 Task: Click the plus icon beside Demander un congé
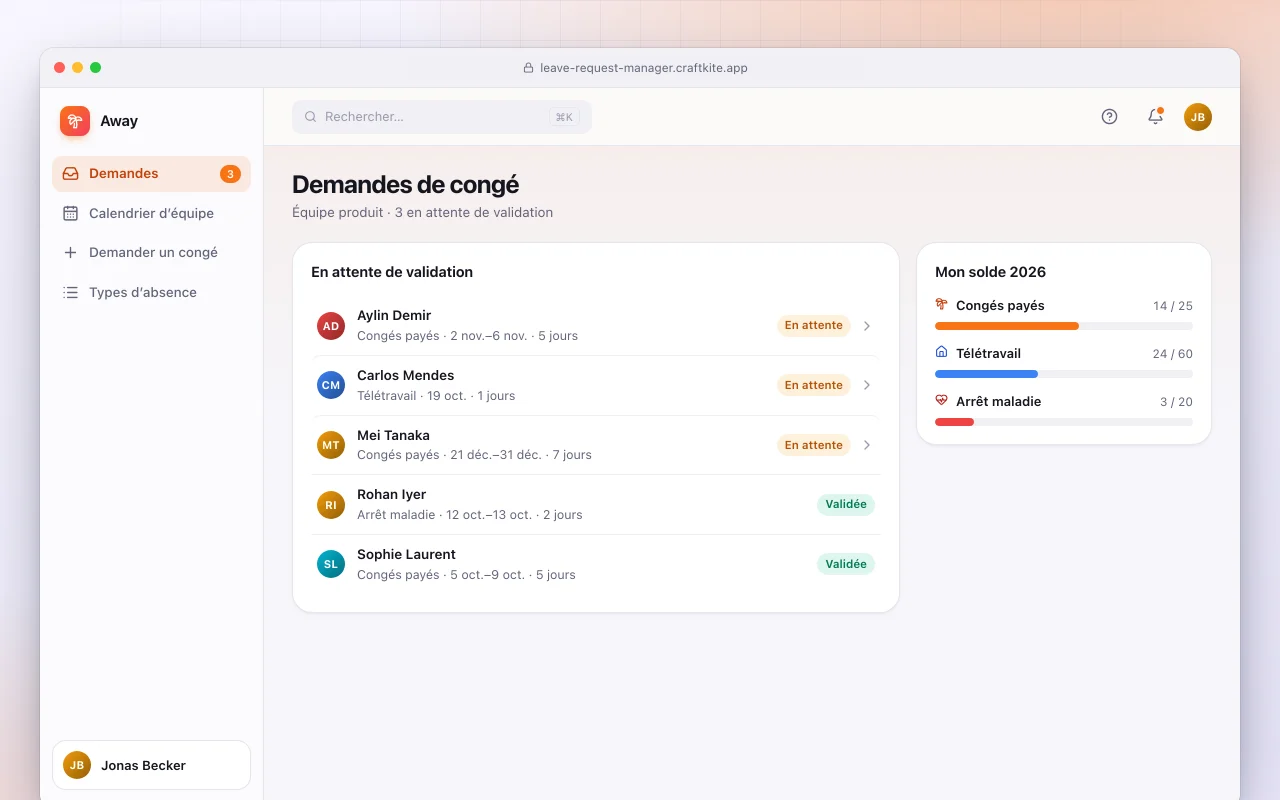click(x=70, y=253)
